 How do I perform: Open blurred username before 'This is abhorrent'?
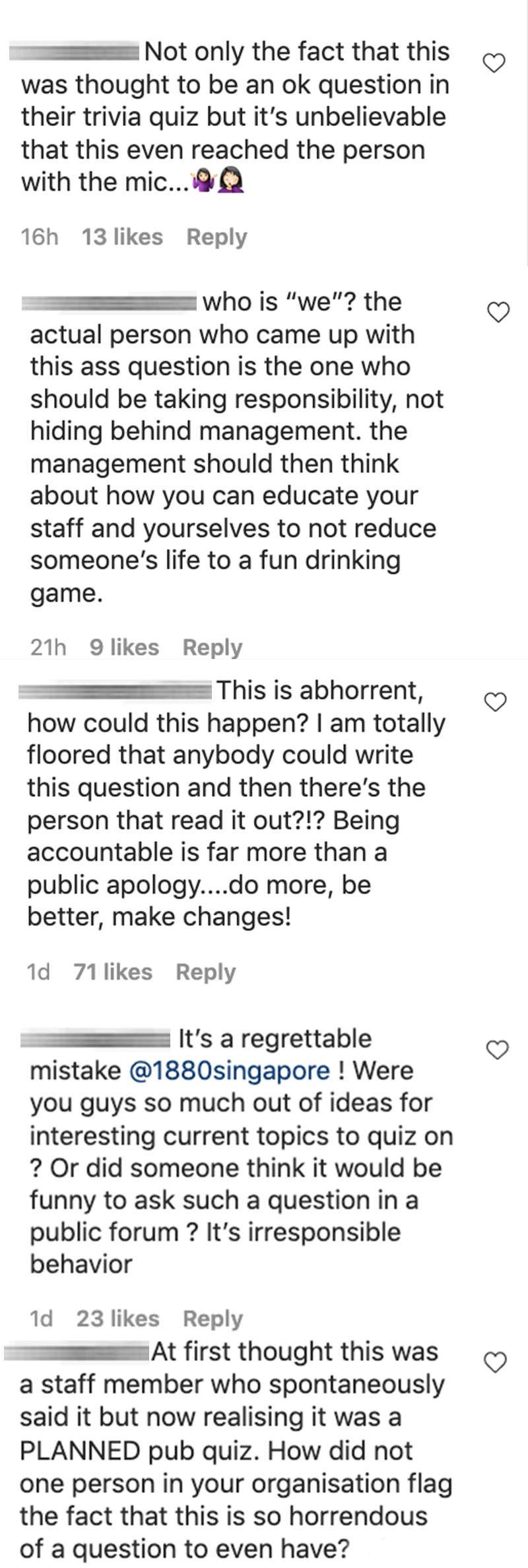[115, 691]
